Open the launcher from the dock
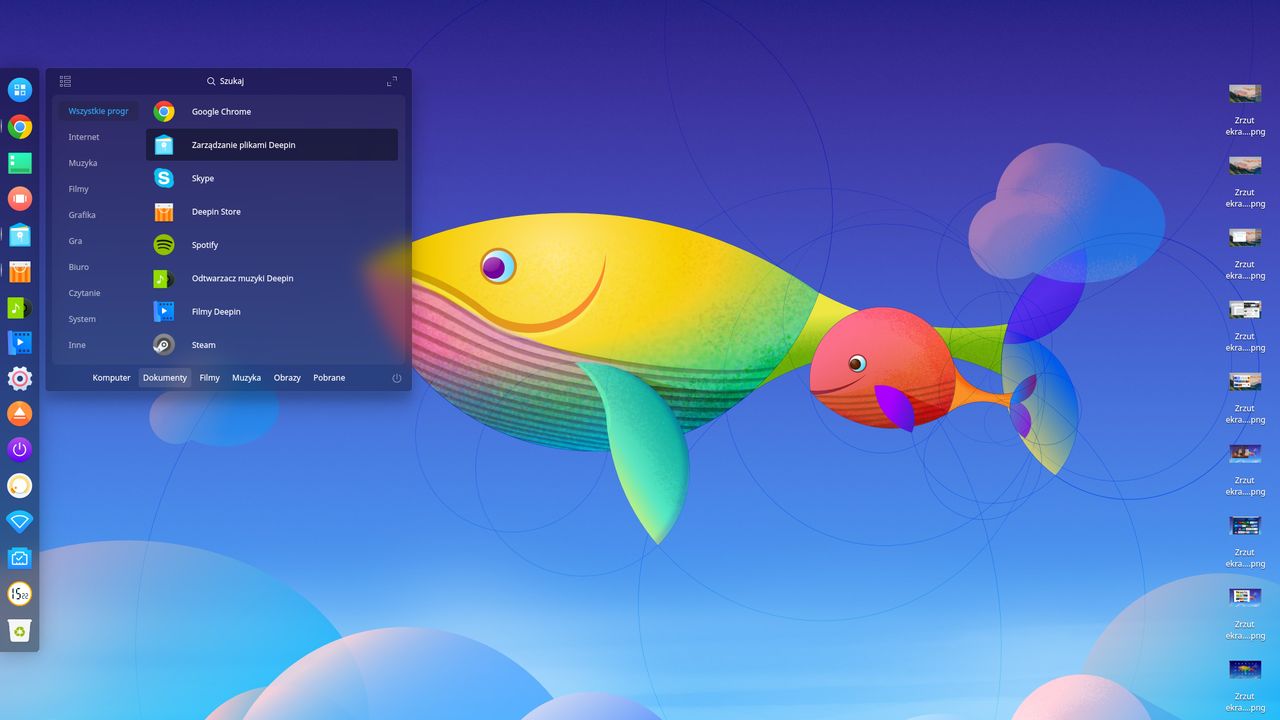Image resolution: width=1280 pixels, height=720 pixels. pyautogui.click(x=20, y=90)
